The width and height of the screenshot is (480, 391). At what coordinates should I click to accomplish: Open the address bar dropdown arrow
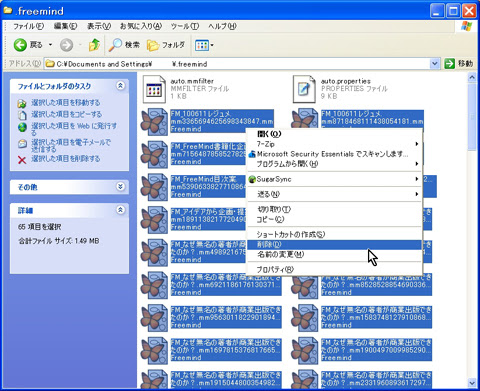pos(434,64)
